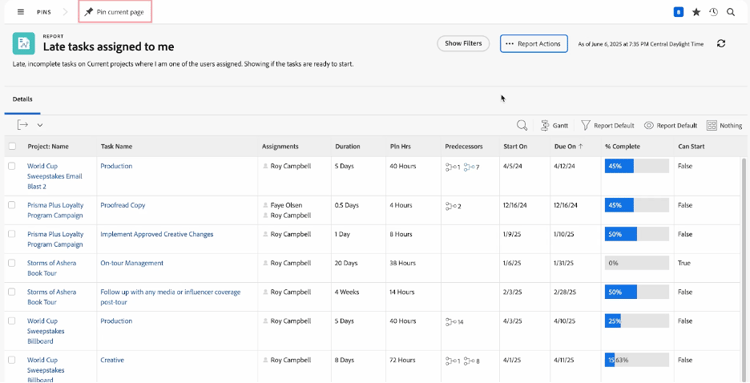Check the On-tour Management row checkbox

click(12, 263)
